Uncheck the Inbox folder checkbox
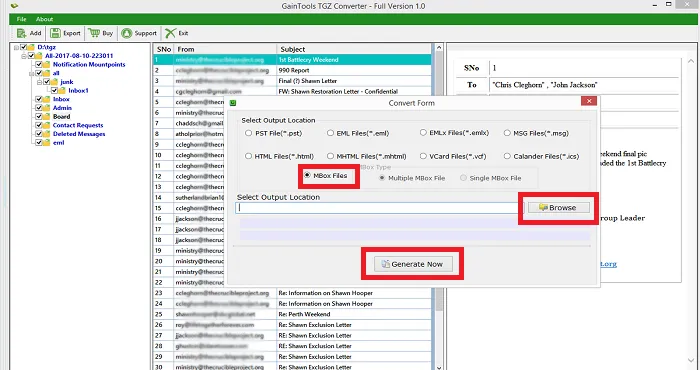700x370 pixels. click(x=39, y=100)
